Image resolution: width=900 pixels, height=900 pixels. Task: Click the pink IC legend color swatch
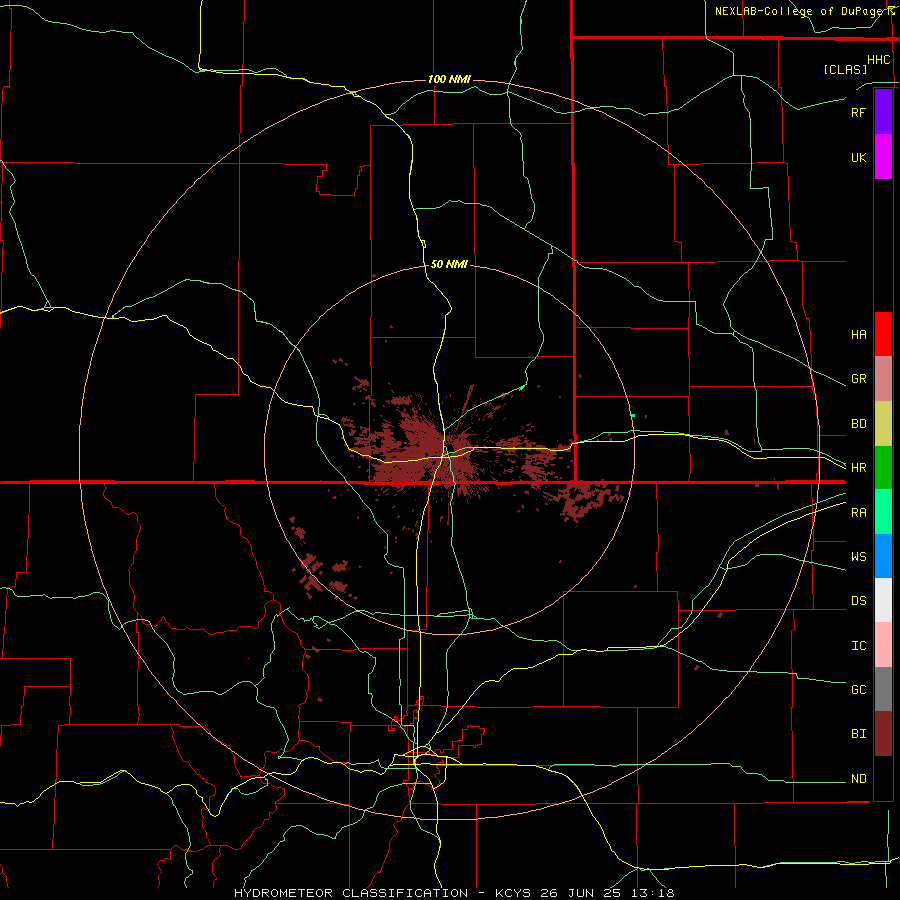883,645
